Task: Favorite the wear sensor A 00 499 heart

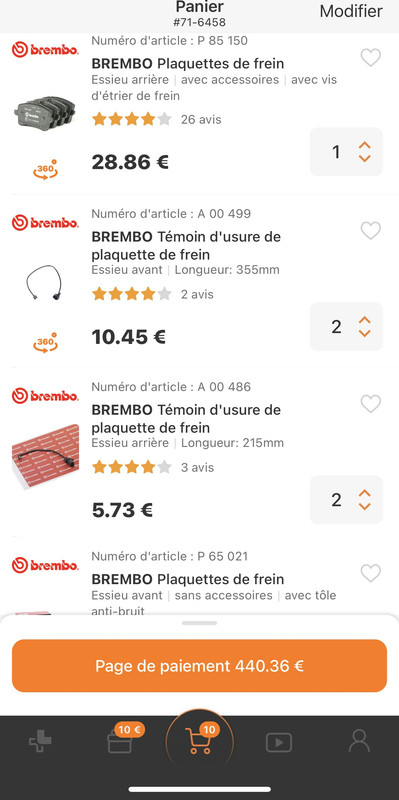Action: click(x=371, y=231)
